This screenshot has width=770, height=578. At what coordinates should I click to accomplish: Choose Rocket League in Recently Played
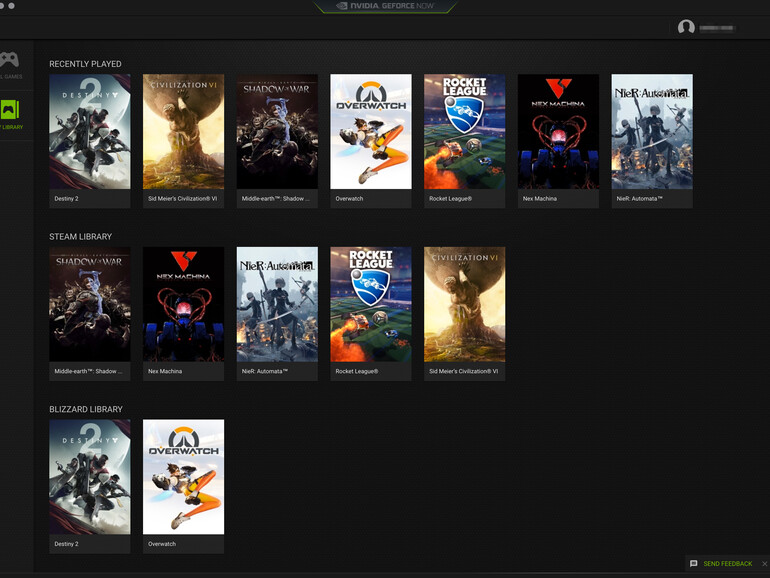tap(464, 131)
